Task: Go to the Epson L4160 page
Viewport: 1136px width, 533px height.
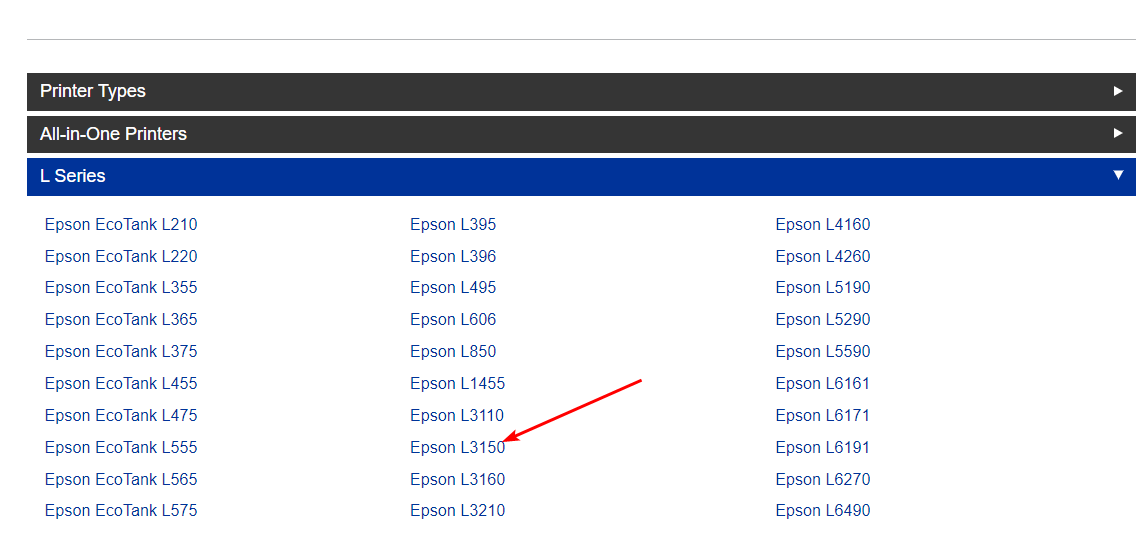Action: click(x=822, y=224)
